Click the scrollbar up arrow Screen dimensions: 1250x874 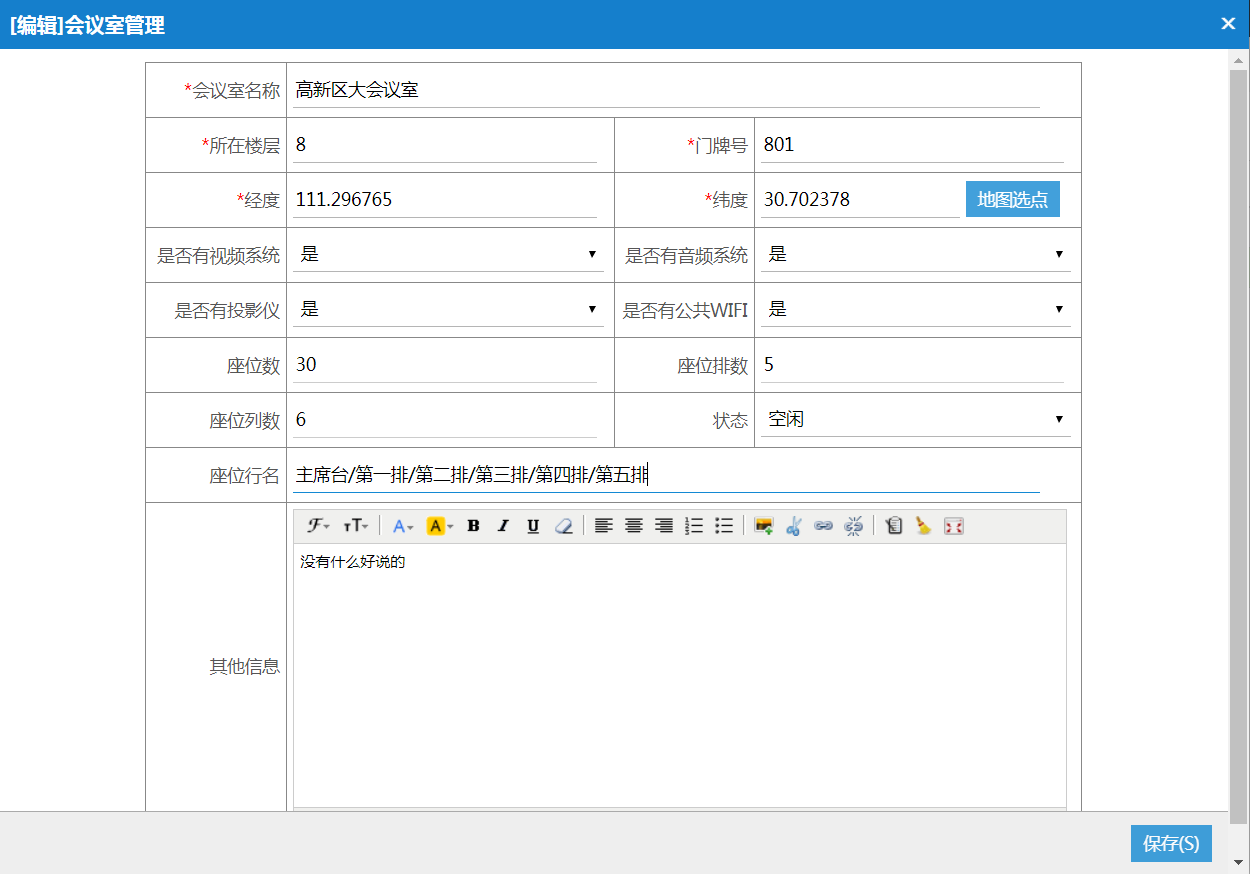(1239, 61)
